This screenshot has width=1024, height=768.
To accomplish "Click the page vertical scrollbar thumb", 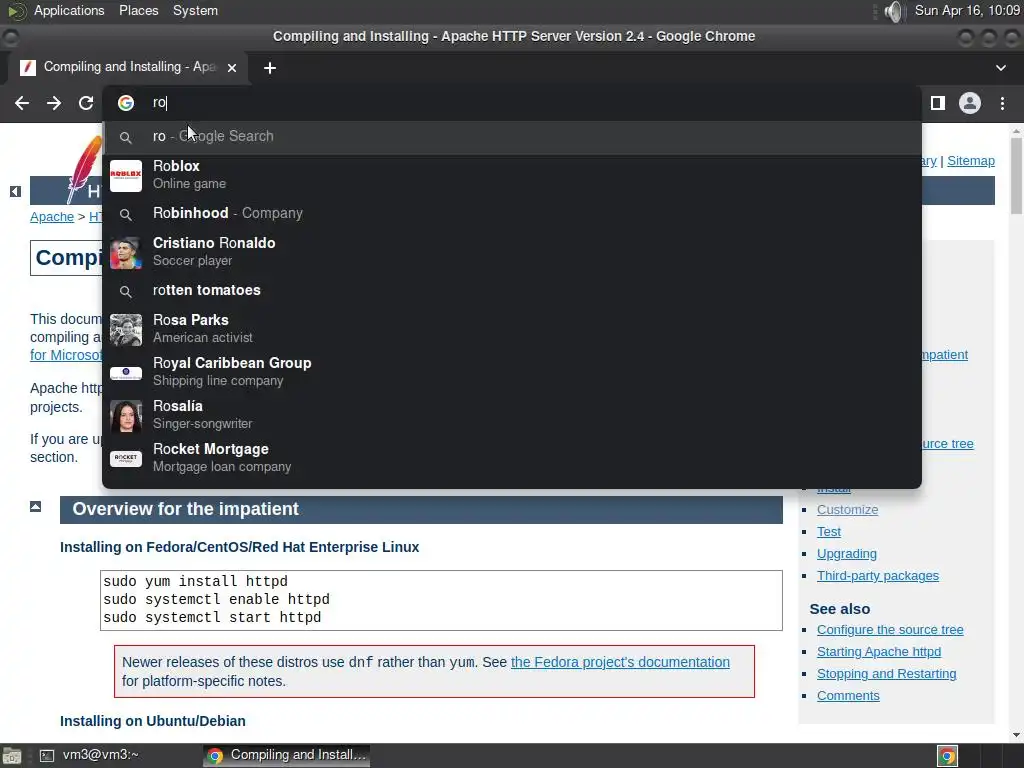I will [1016, 176].
